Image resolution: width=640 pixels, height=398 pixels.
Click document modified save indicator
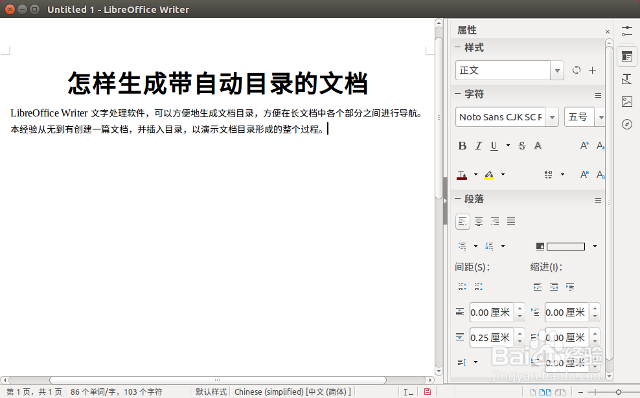pos(427,392)
